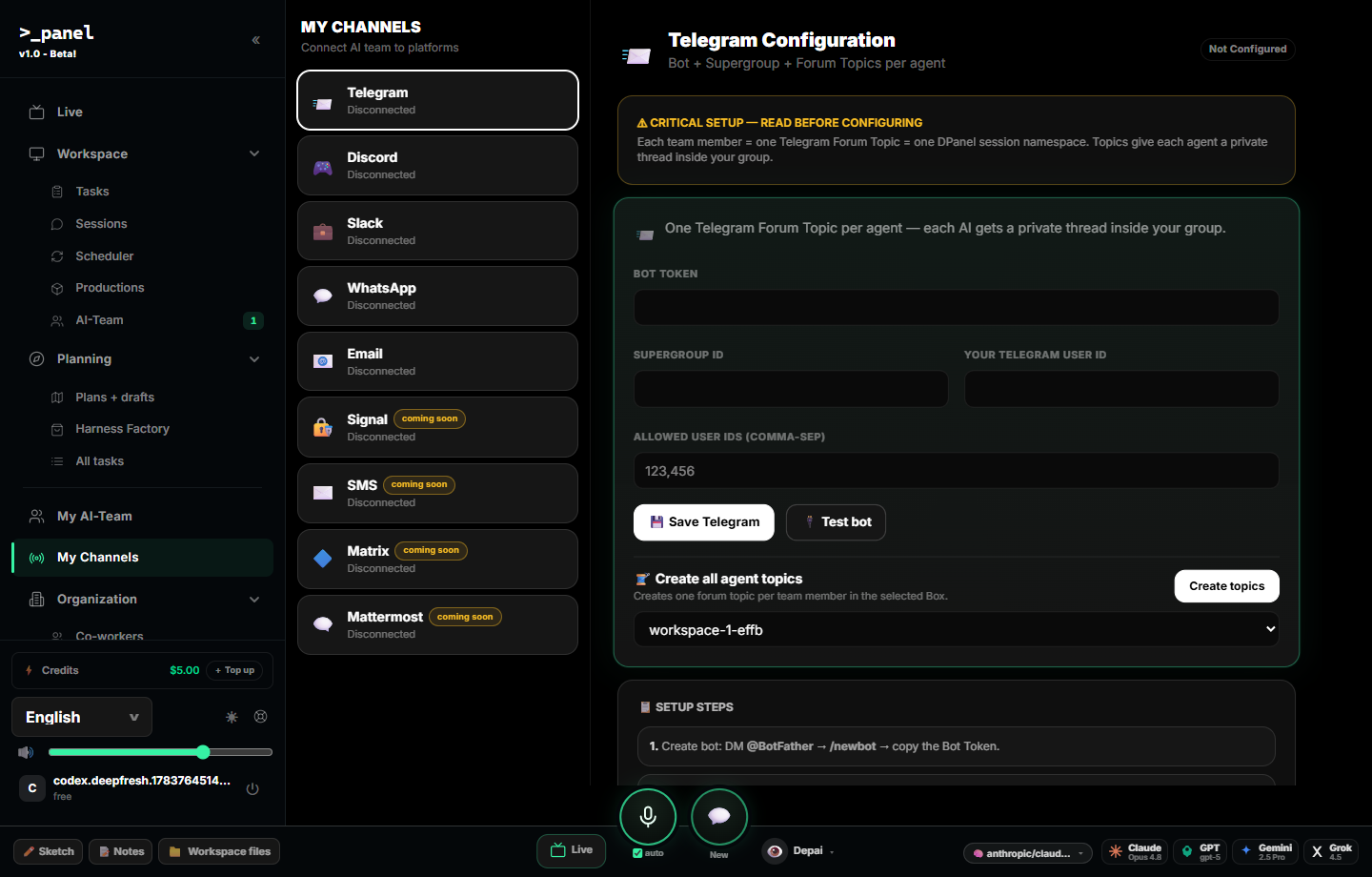Expand the Organization section chevron
The width and height of the screenshot is (1372, 877).
tap(254, 600)
